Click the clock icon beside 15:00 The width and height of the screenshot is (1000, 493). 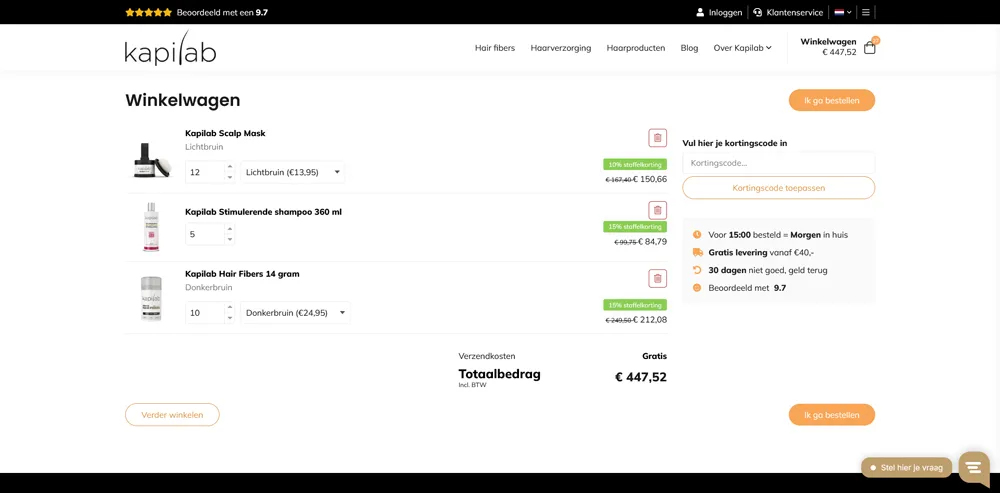(x=697, y=235)
